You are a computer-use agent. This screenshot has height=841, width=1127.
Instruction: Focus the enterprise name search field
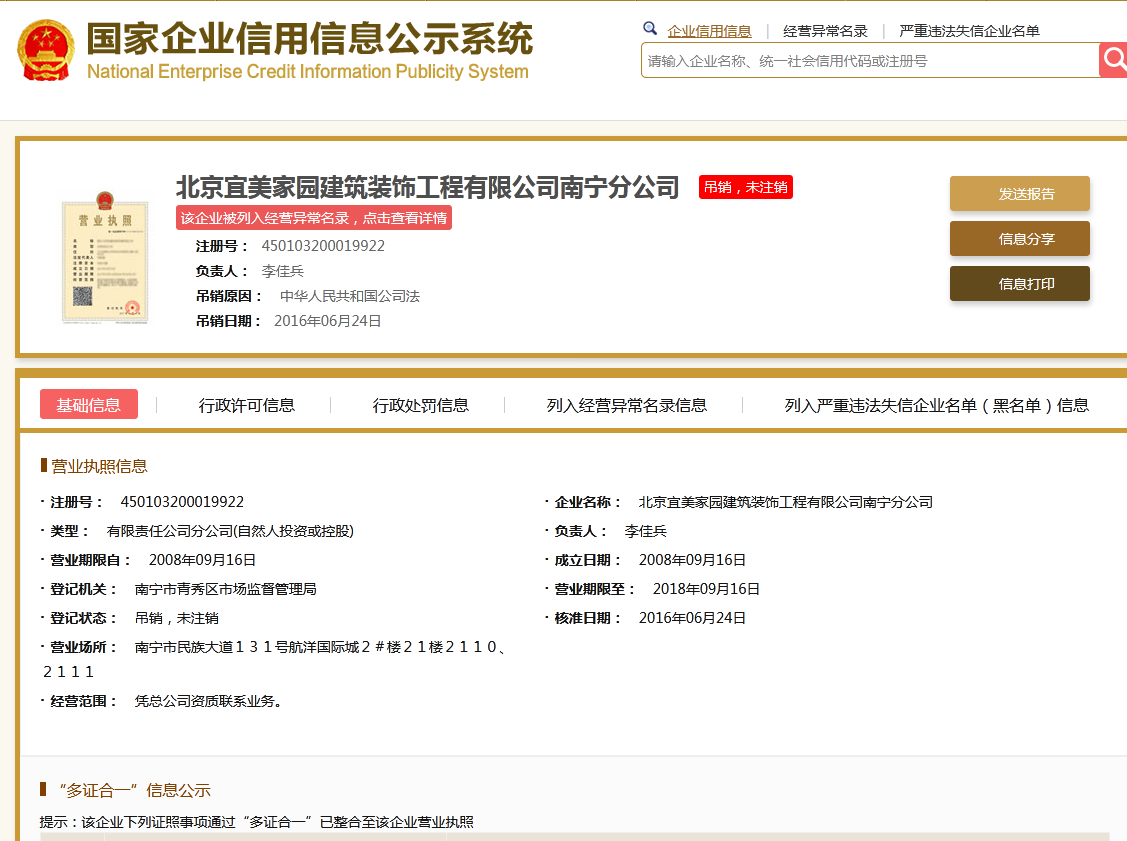coord(870,60)
